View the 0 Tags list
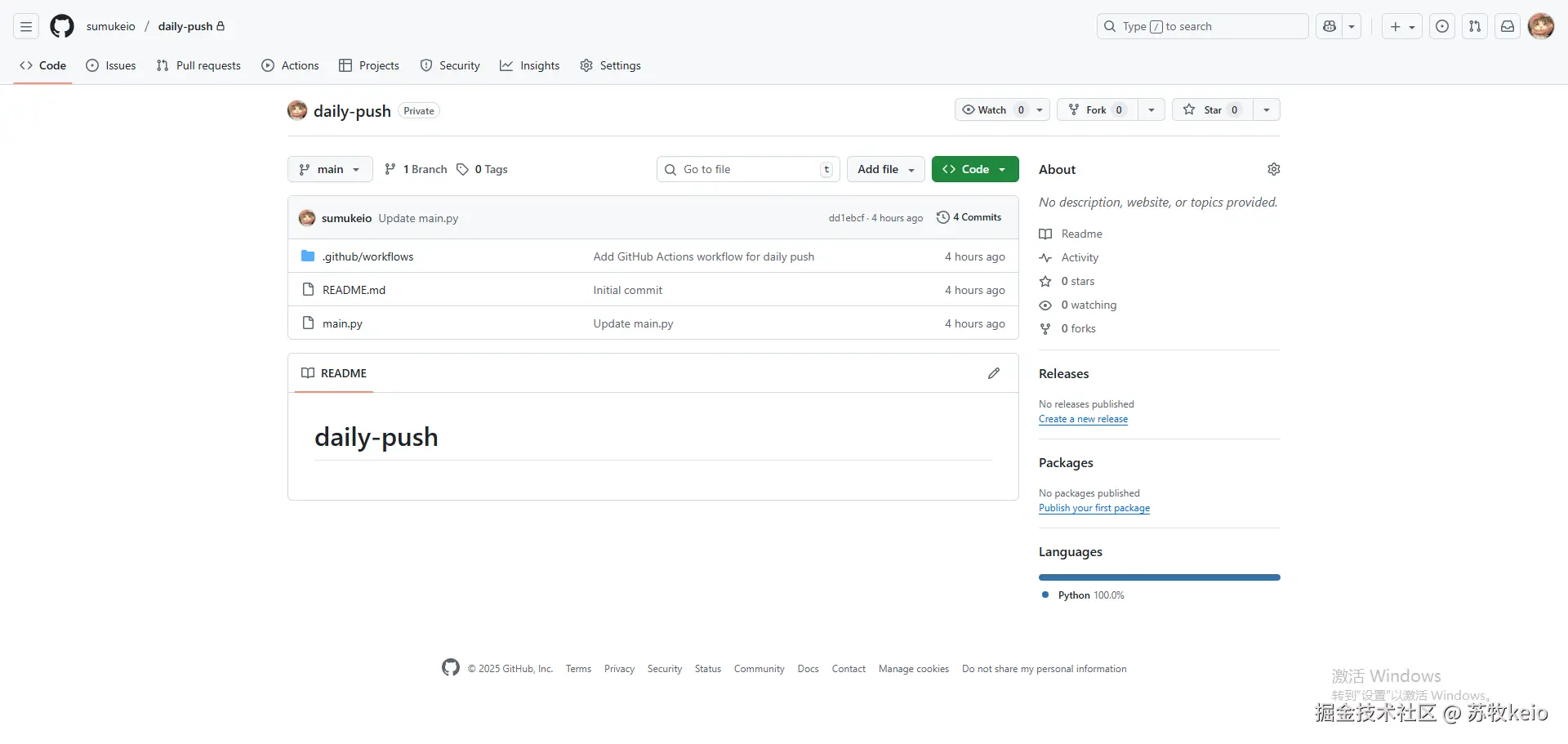This screenshot has width=1568, height=744. click(x=482, y=169)
